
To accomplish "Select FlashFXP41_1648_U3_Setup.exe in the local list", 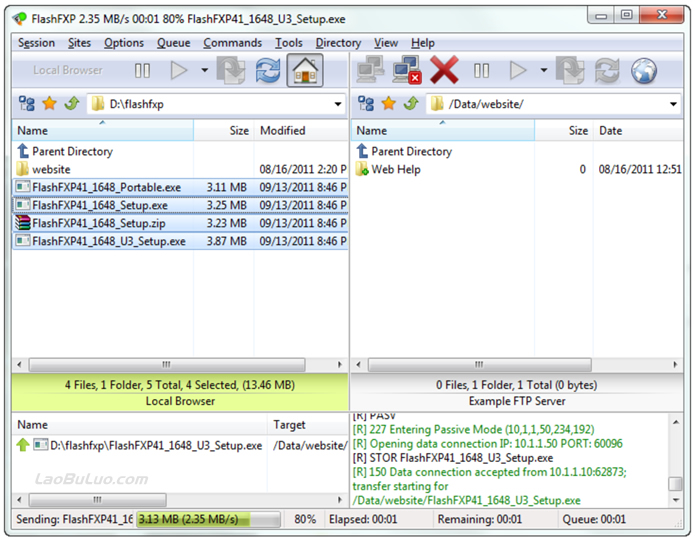I will point(180,241).
